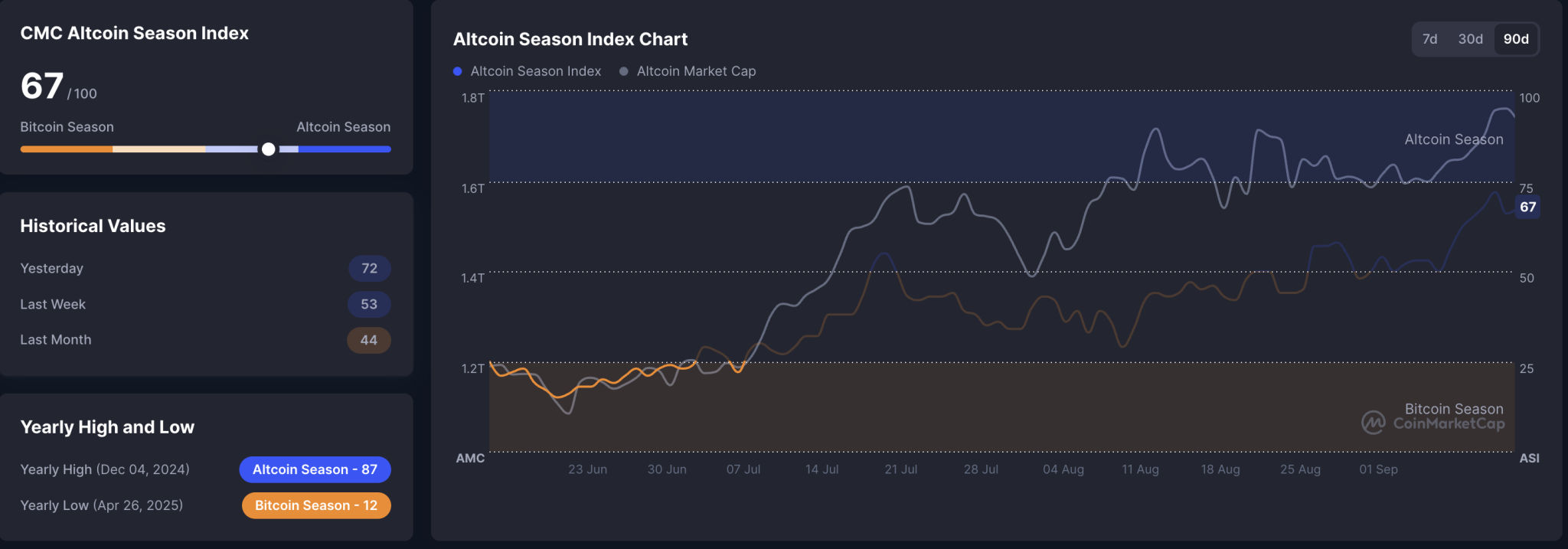Image resolution: width=1568 pixels, height=549 pixels.
Task: Hide the Altcoin Season Index line via its legend
Action: (526, 70)
